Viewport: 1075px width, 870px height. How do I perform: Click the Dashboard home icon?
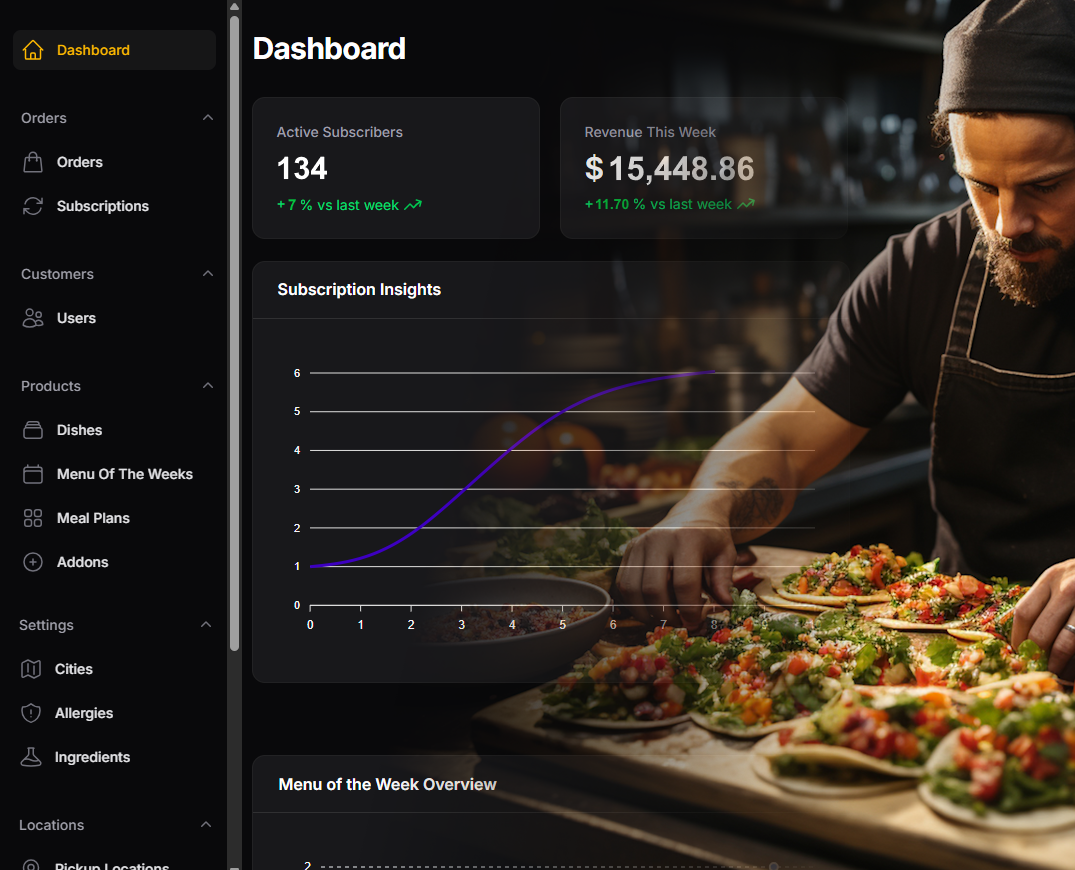[33, 50]
